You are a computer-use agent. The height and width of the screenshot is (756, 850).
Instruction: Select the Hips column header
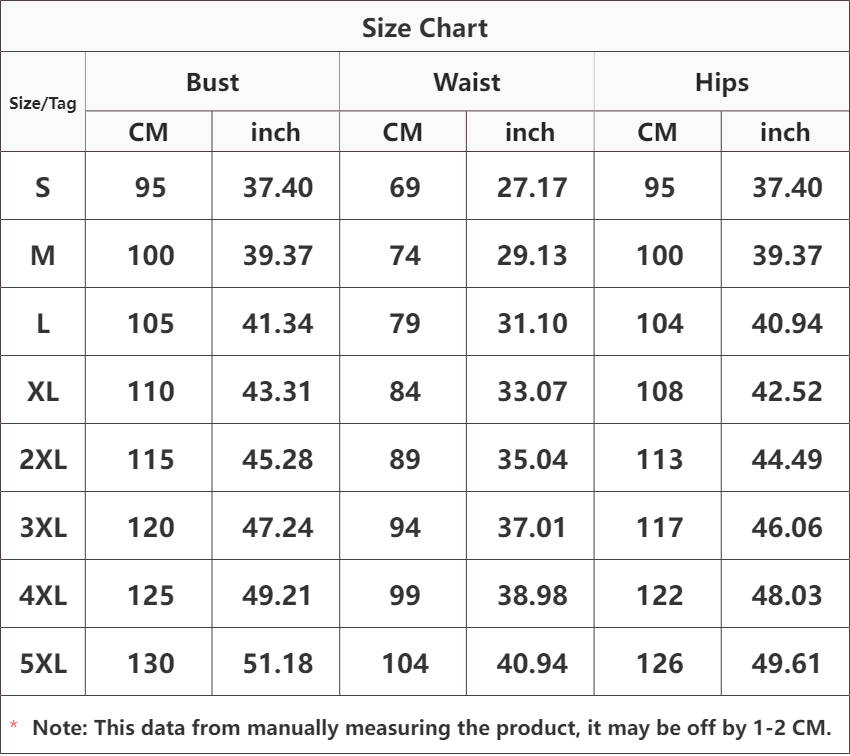click(721, 82)
